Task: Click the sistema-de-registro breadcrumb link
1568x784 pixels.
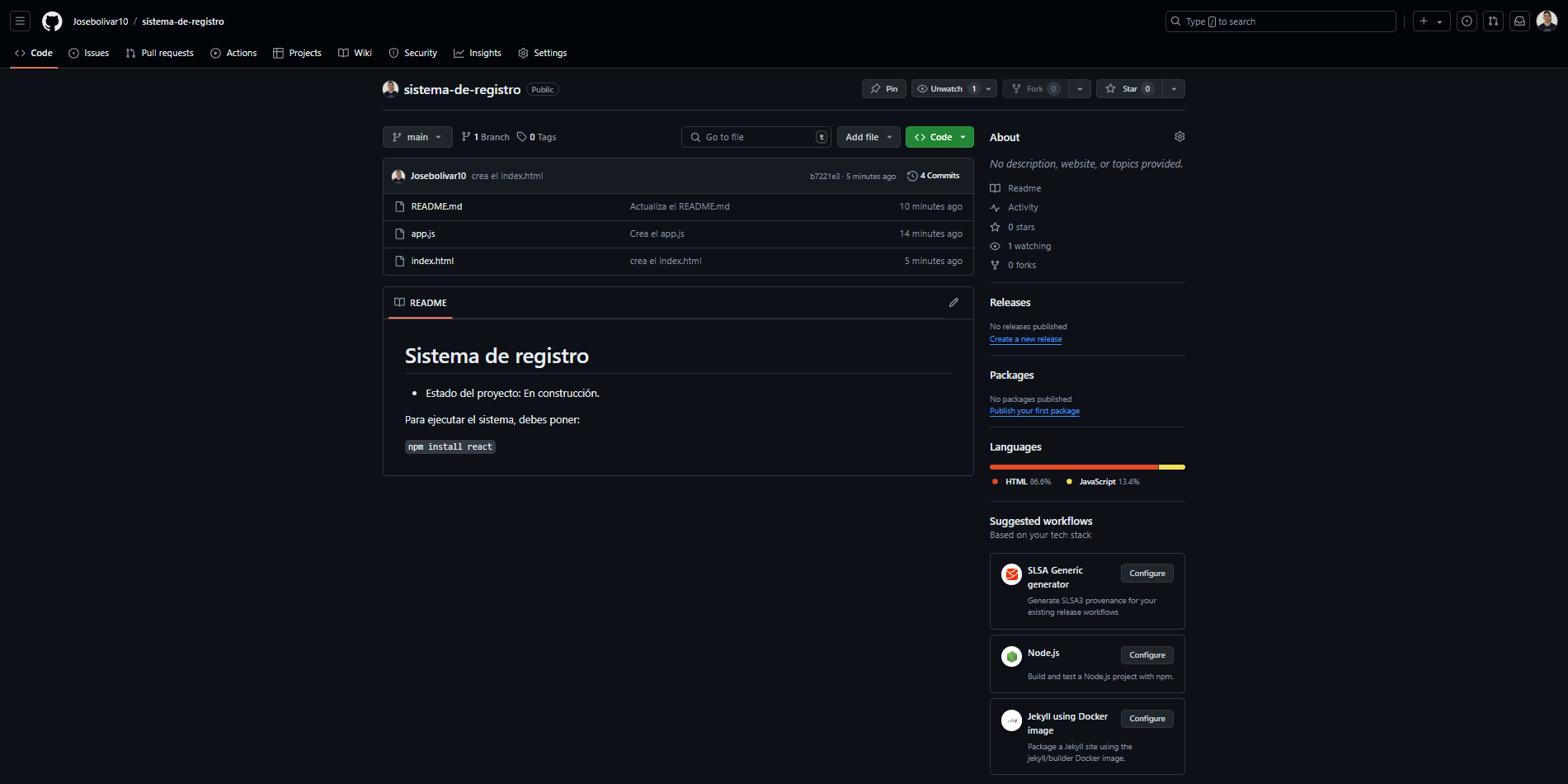Action: pyautogui.click(x=183, y=21)
